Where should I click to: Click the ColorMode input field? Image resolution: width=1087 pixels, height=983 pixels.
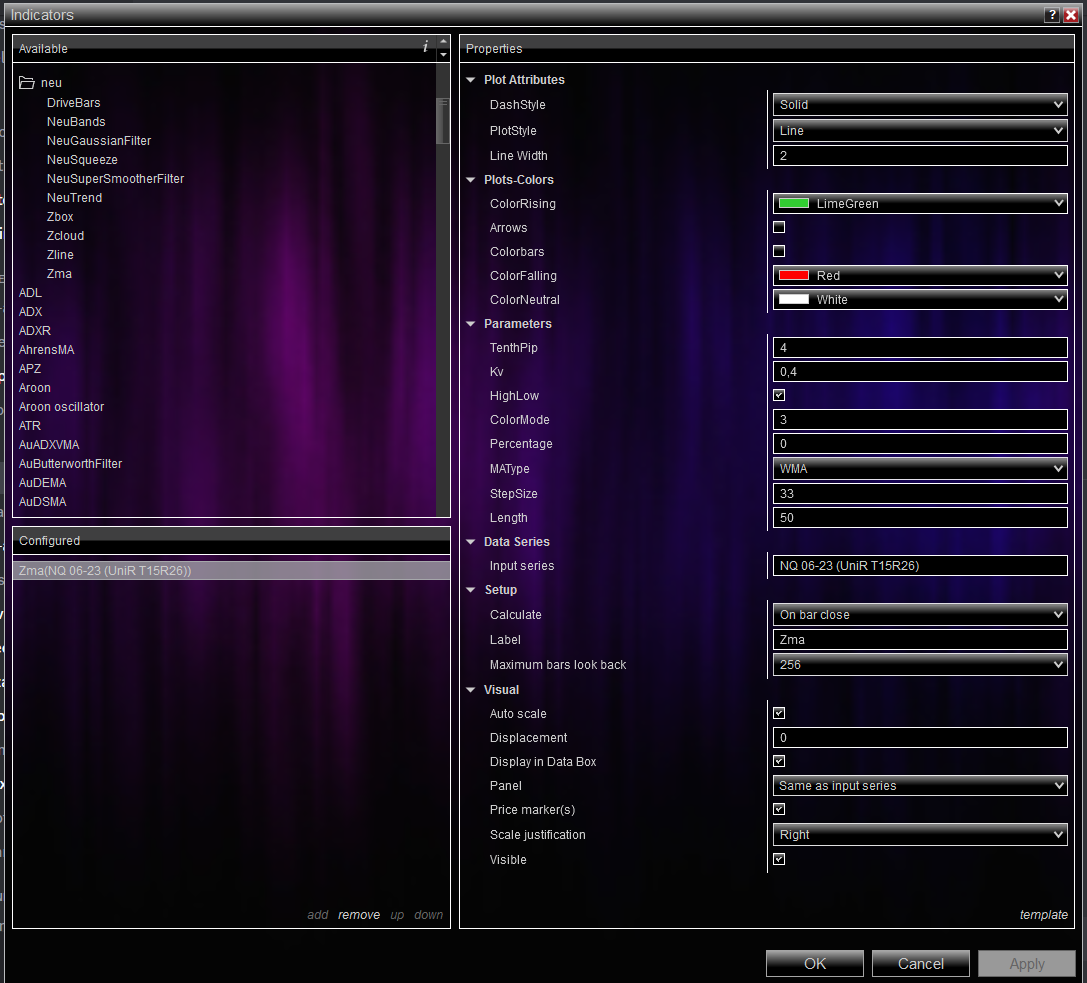tap(920, 419)
